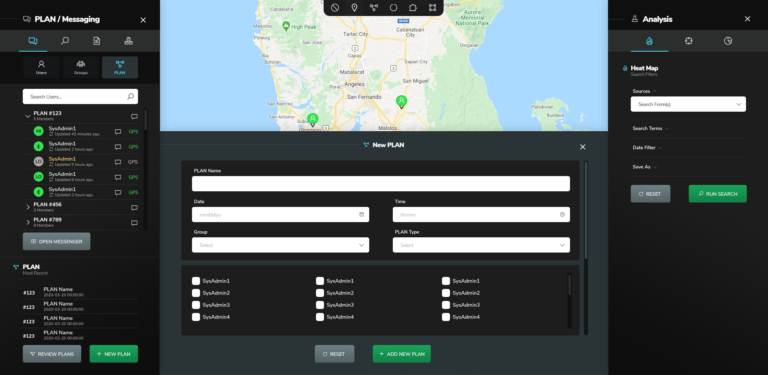768x375 pixels.
Task: Check SysAdmin1 in the last column
Action: pyautogui.click(x=446, y=281)
